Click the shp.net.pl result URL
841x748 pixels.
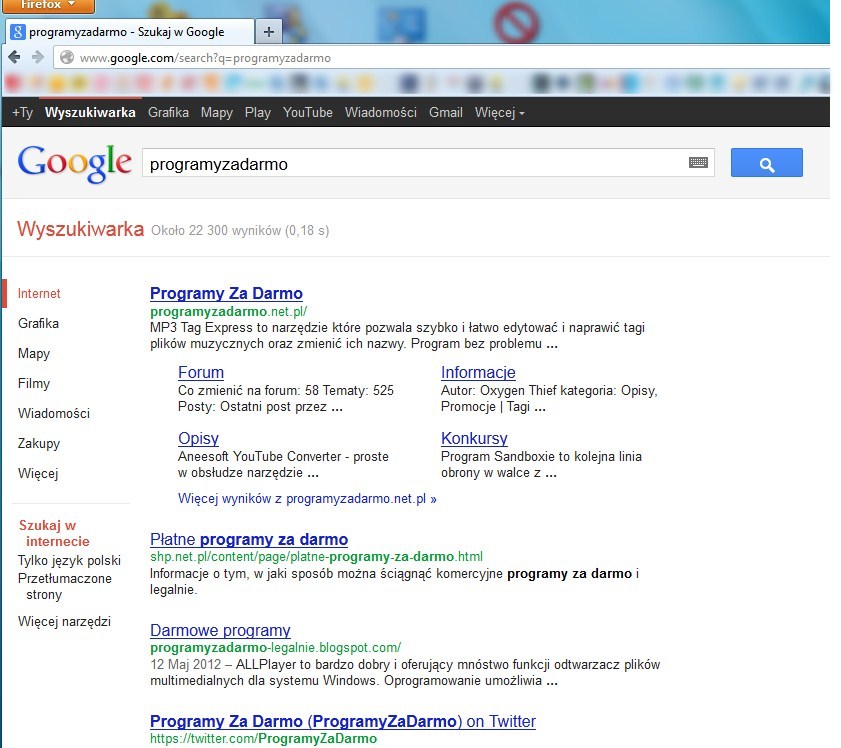pos(316,557)
